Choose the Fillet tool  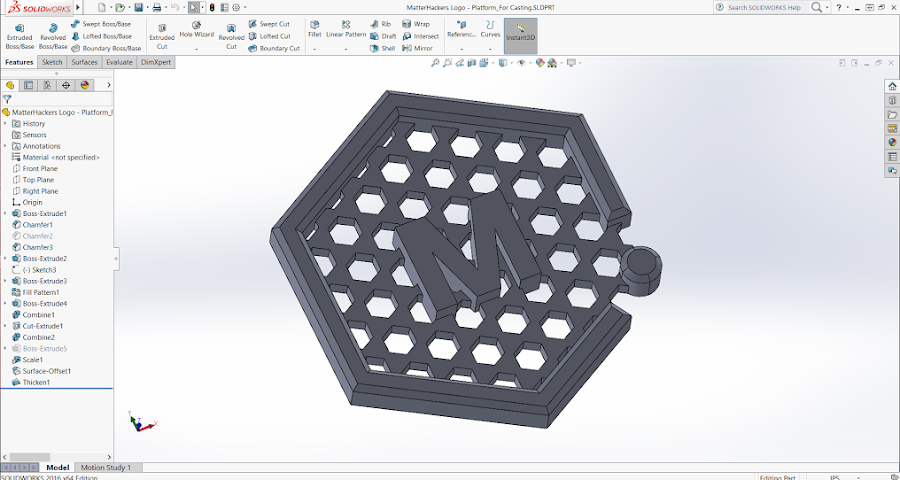314,29
